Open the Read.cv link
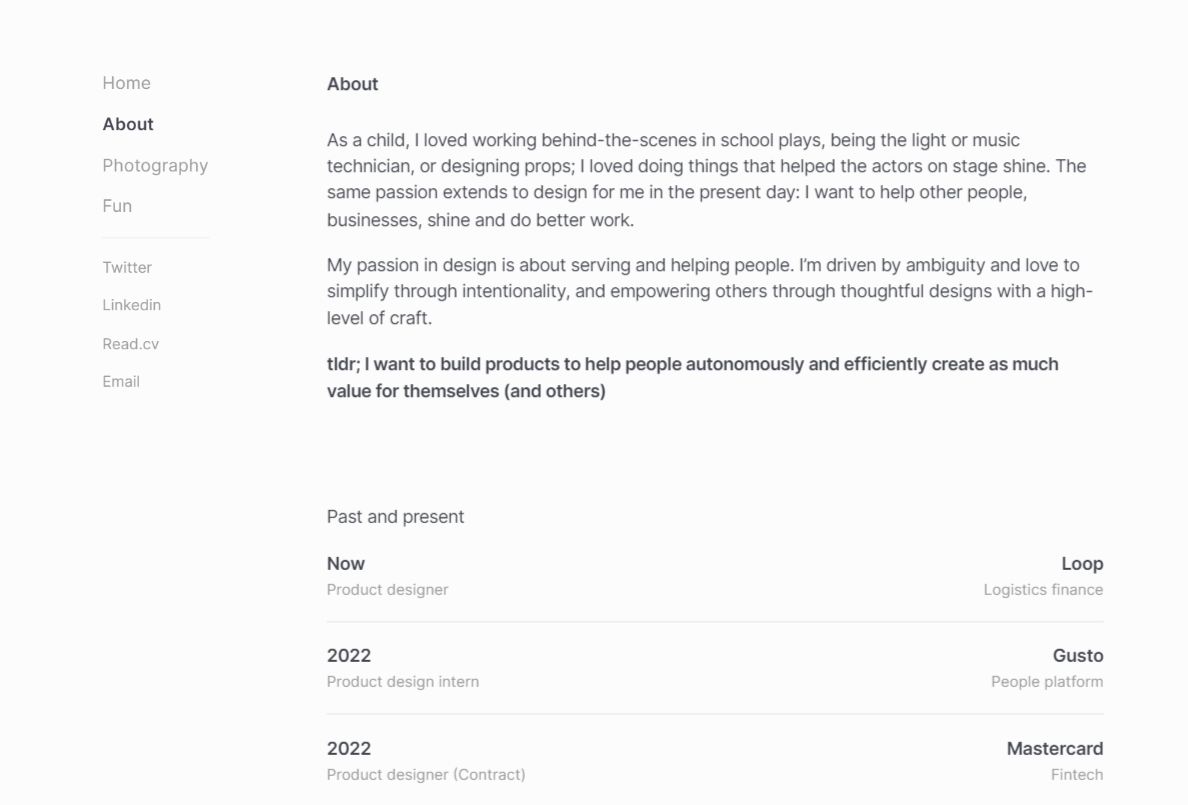 pos(130,344)
